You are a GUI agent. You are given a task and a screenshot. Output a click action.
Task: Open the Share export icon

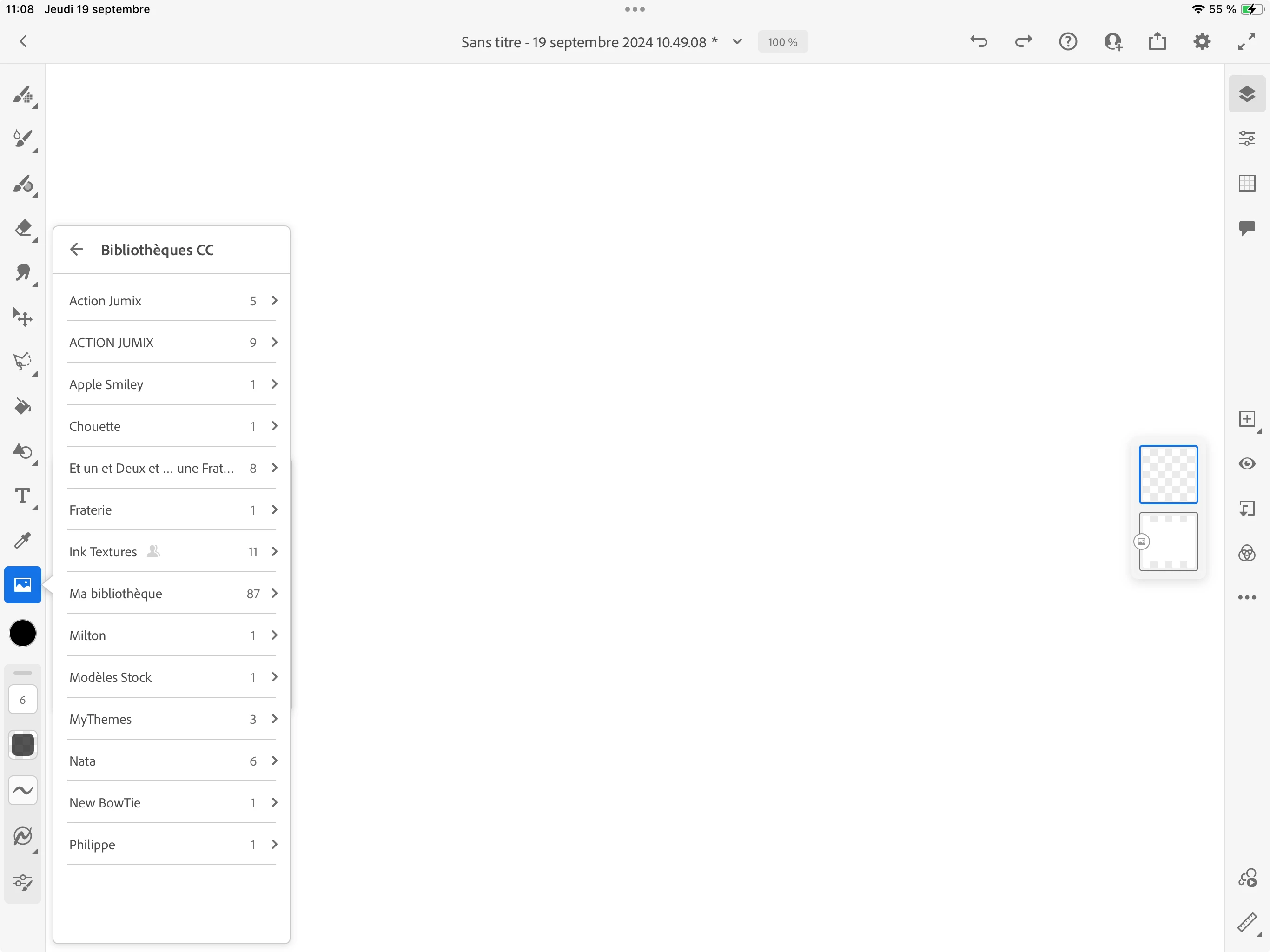point(1157,41)
